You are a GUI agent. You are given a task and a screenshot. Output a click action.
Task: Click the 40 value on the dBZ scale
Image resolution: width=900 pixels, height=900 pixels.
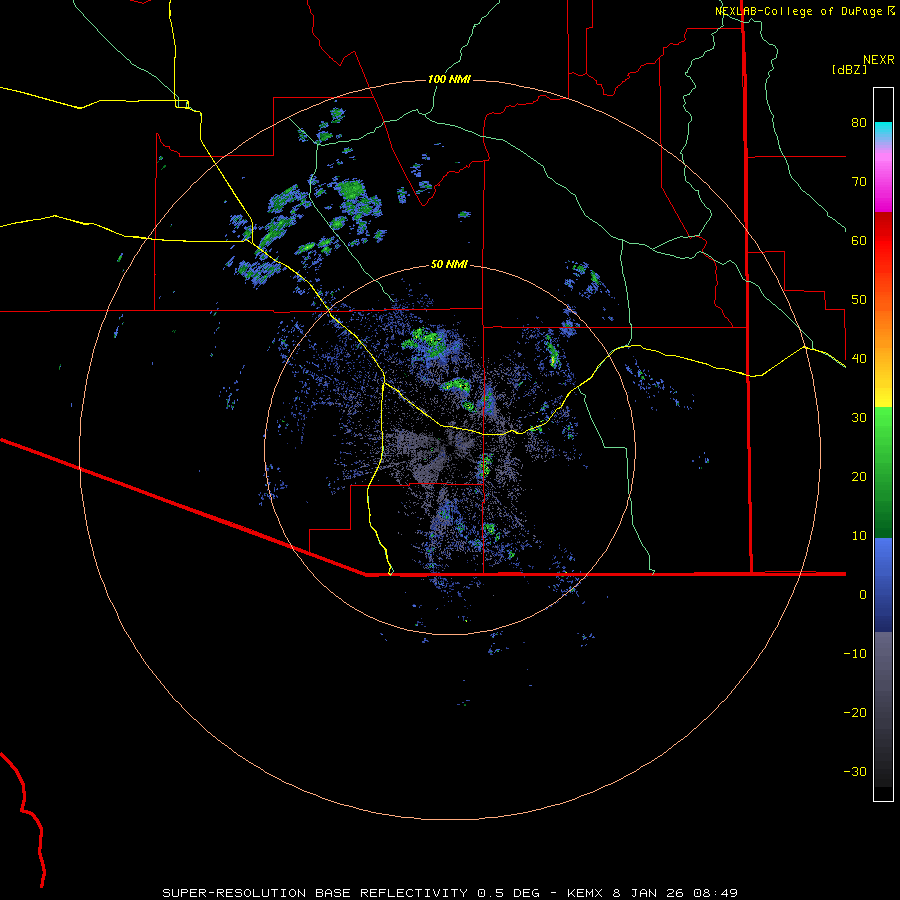tap(859, 359)
